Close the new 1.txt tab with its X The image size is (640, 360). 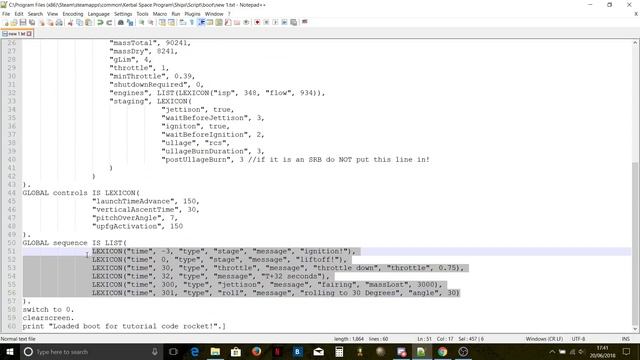click(x=29, y=33)
